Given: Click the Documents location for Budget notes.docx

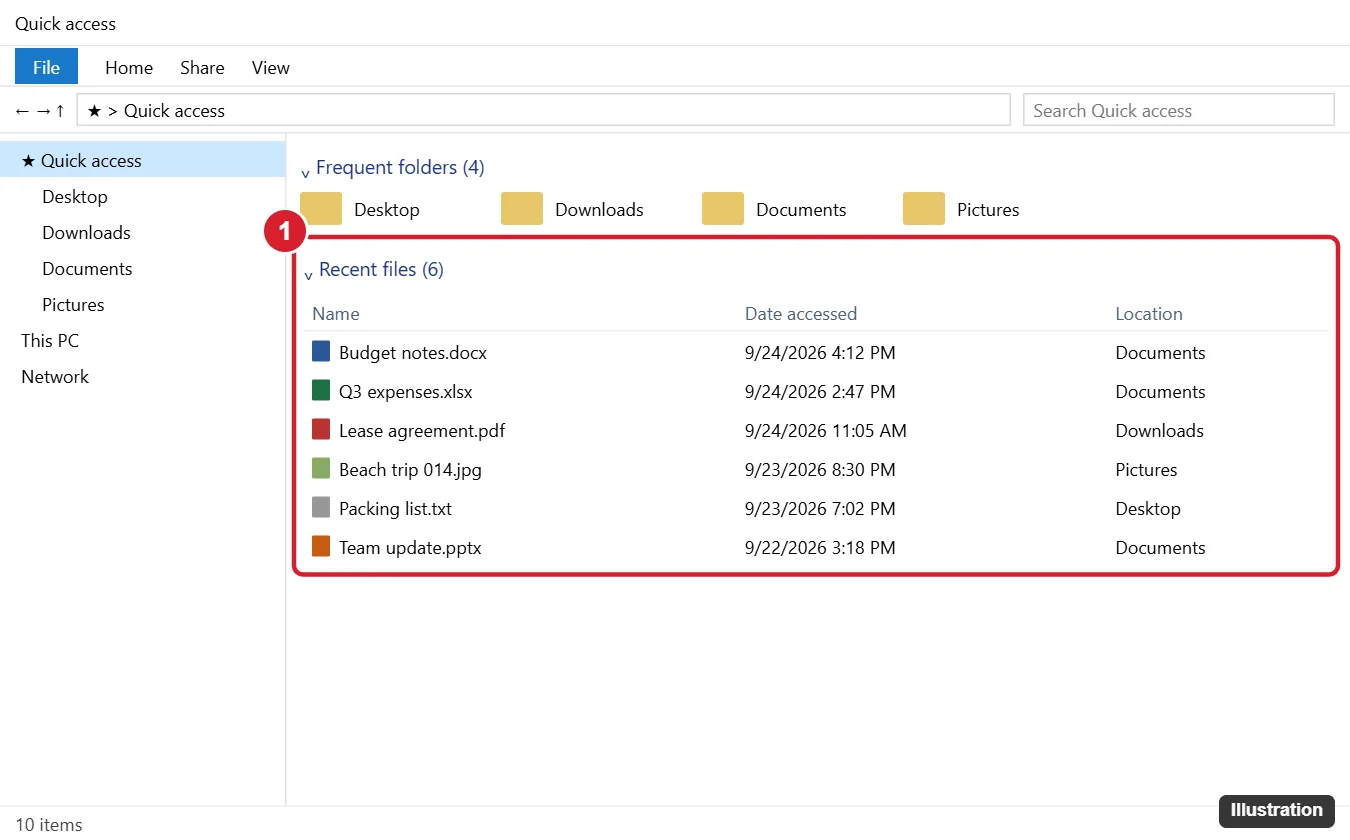Looking at the screenshot, I should click(x=1161, y=352).
